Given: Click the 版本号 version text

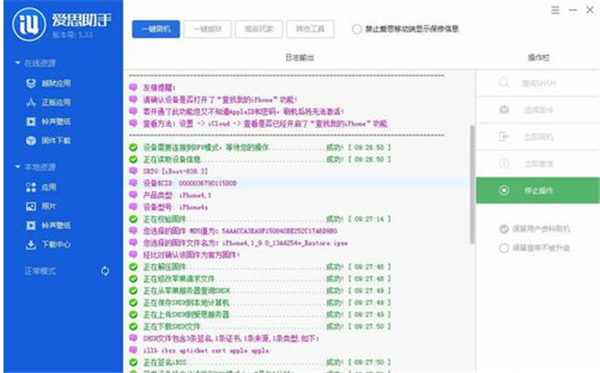Looking at the screenshot, I should point(73,35).
